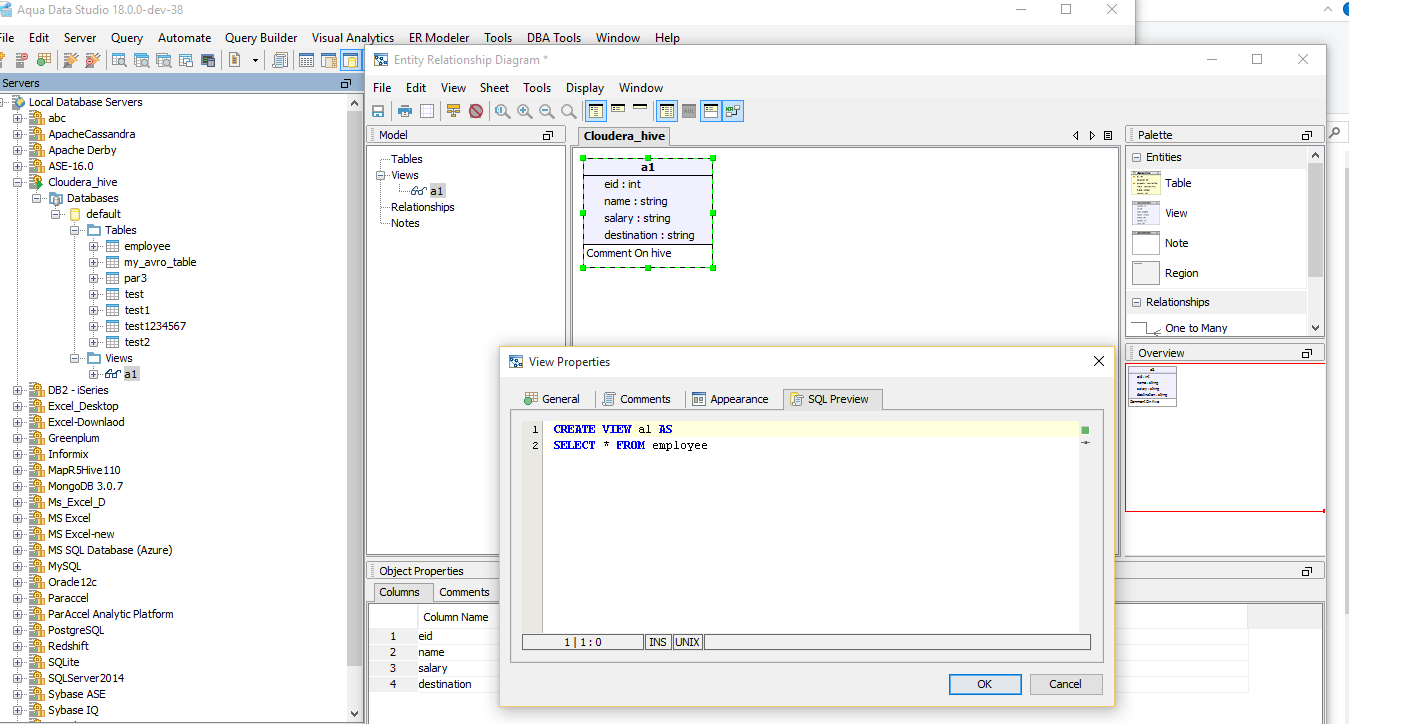The image size is (1412, 724).
Task: Open the Comments tab in View Properties dialog
Action: [x=636, y=399]
